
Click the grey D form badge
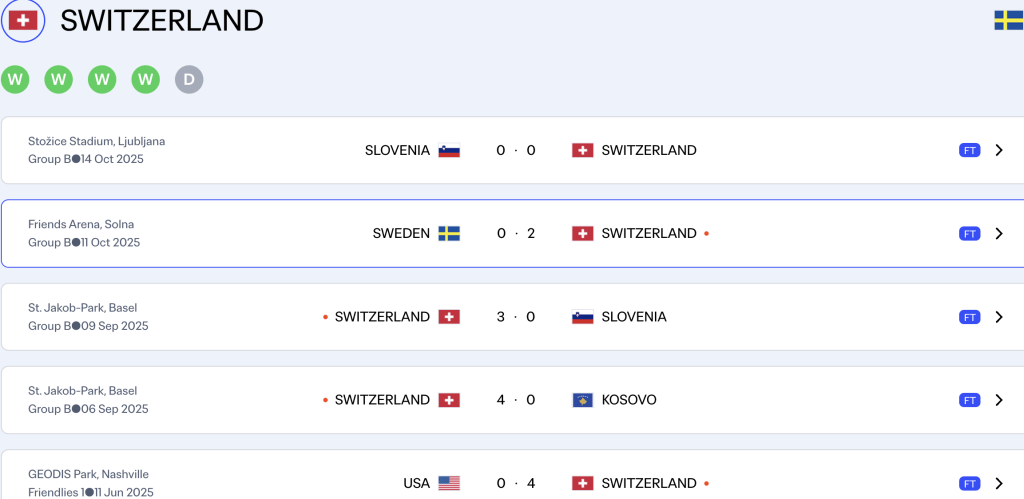click(x=189, y=79)
